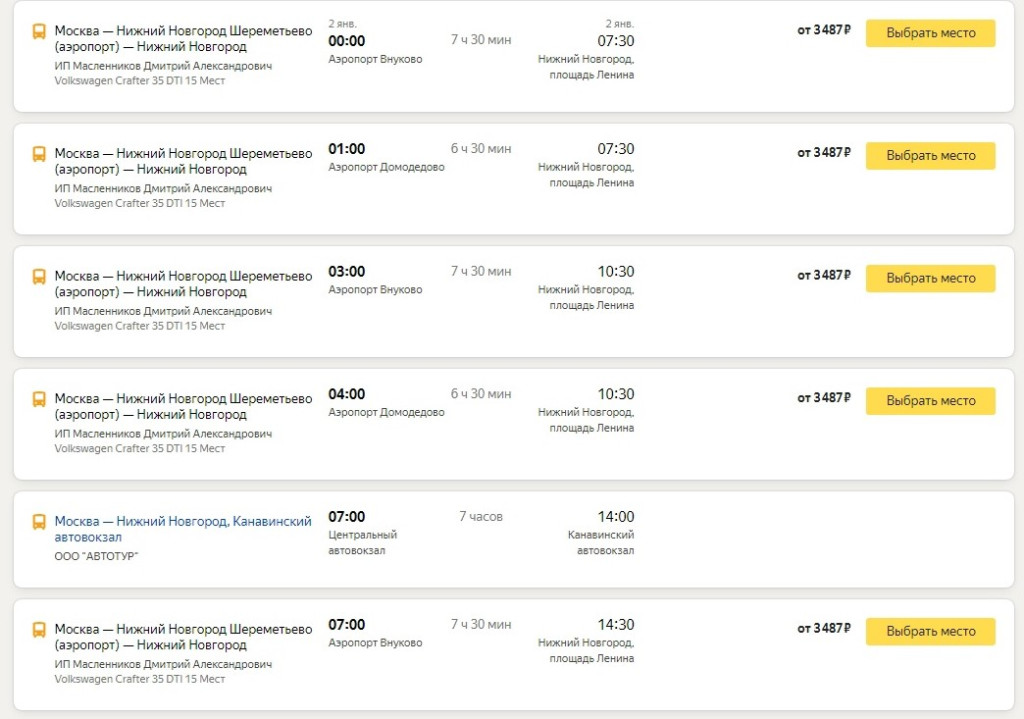
Task: Click bus icon of the 04:00 trip
Action: [x=39, y=399]
